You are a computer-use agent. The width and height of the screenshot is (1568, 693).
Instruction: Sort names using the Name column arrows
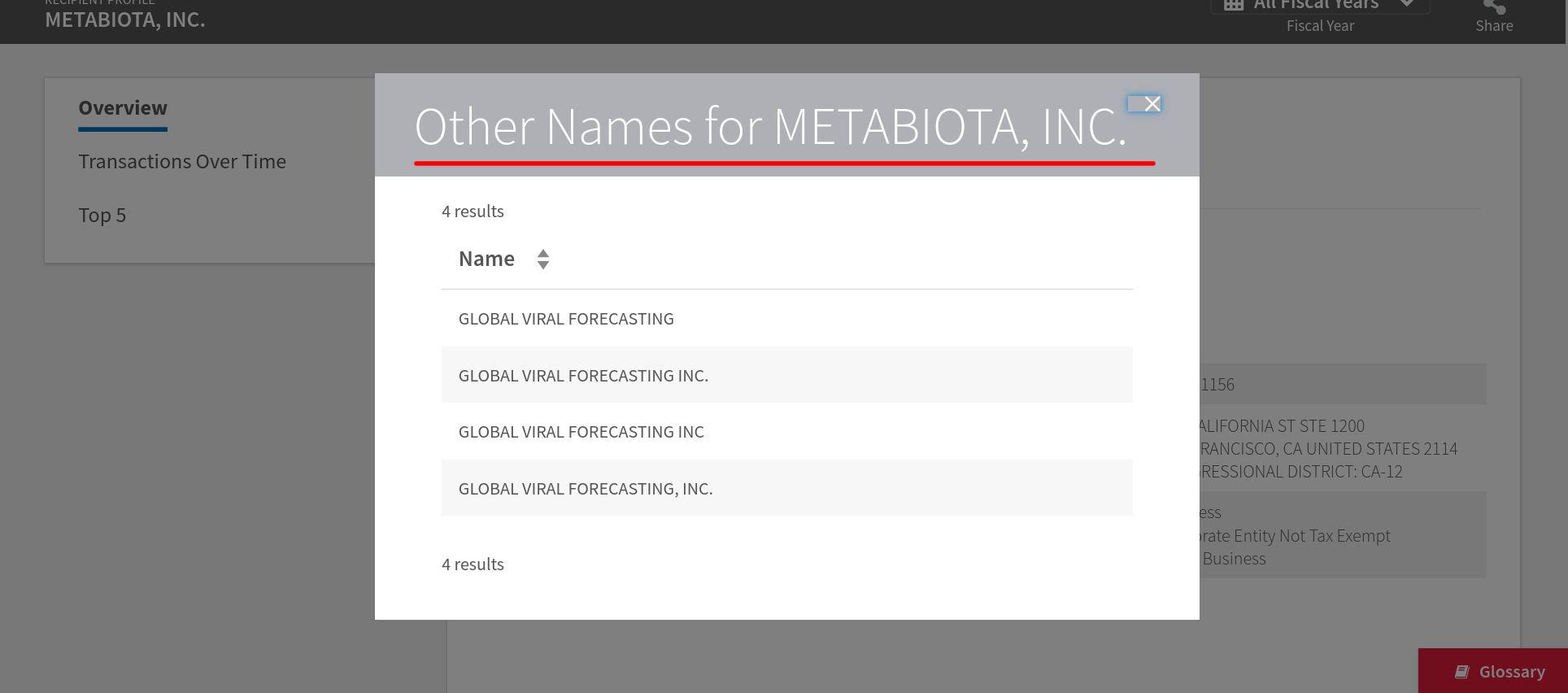pyautogui.click(x=543, y=259)
